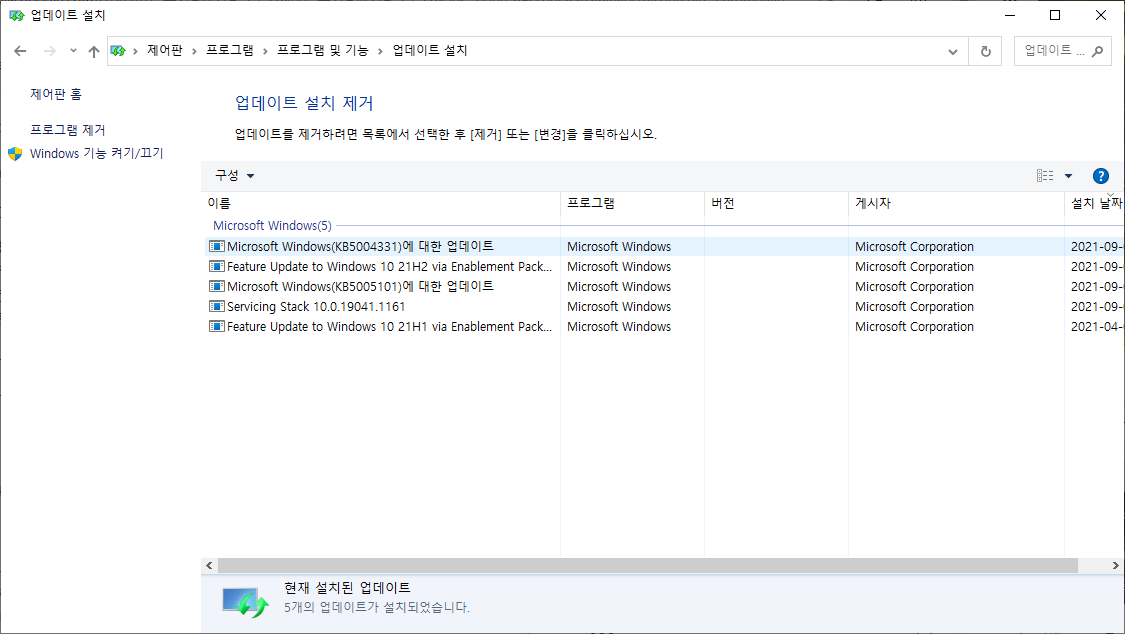Image resolution: width=1125 pixels, height=634 pixels.
Task: Select Servicing Stack 10.0.19041.1161 row
Action: pos(664,307)
